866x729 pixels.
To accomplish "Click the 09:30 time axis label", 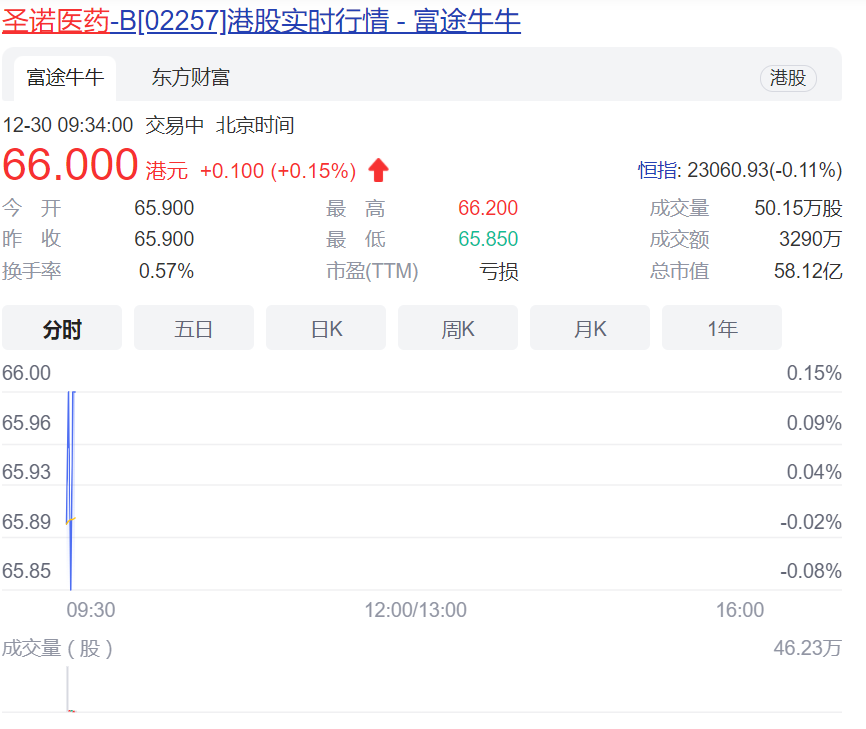I will point(91,610).
